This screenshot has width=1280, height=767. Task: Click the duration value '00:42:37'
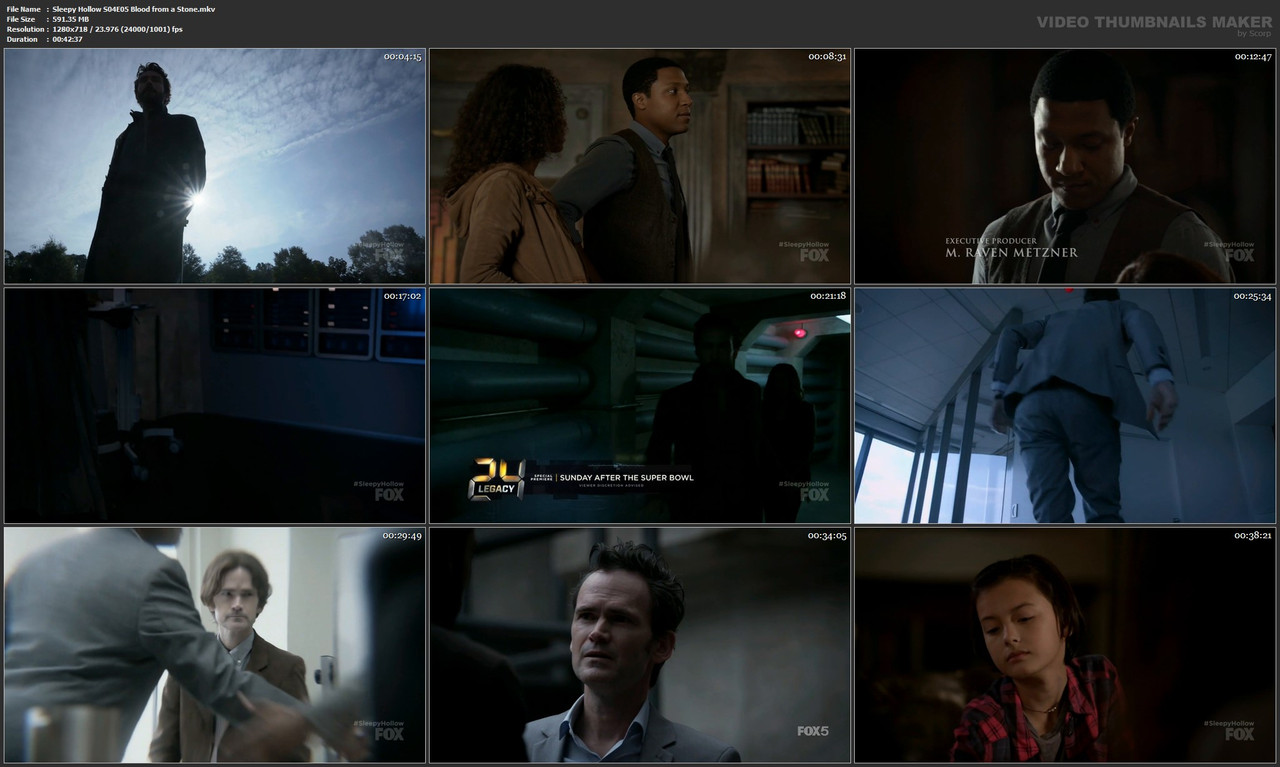click(x=67, y=39)
